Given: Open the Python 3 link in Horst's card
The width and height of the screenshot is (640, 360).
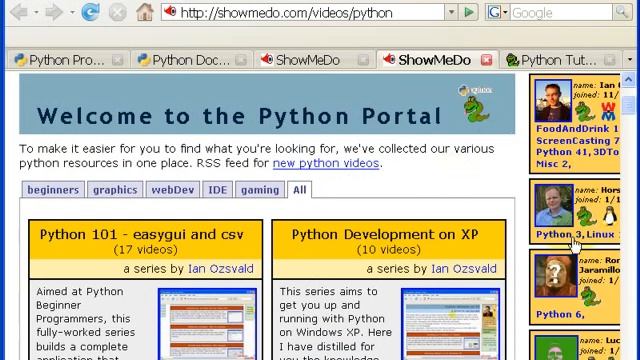Looking at the screenshot, I should click(559, 235).
